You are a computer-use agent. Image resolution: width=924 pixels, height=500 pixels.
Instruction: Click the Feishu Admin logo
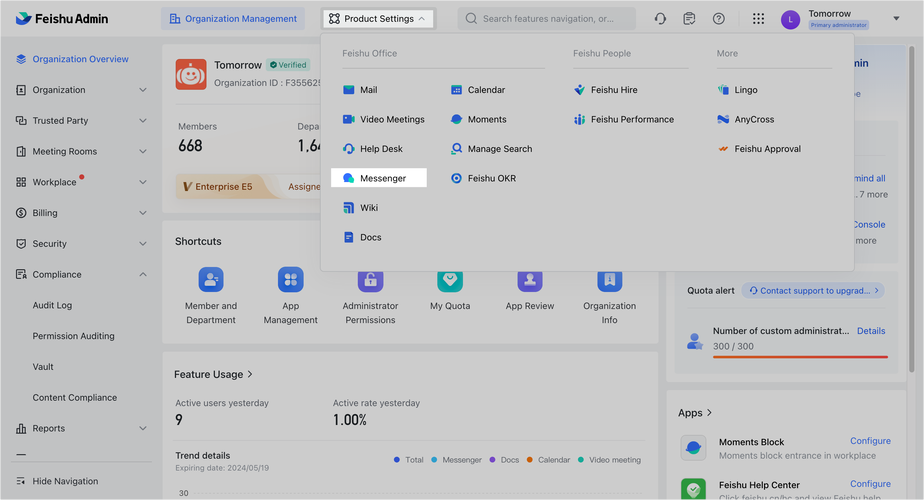[61, 19]
